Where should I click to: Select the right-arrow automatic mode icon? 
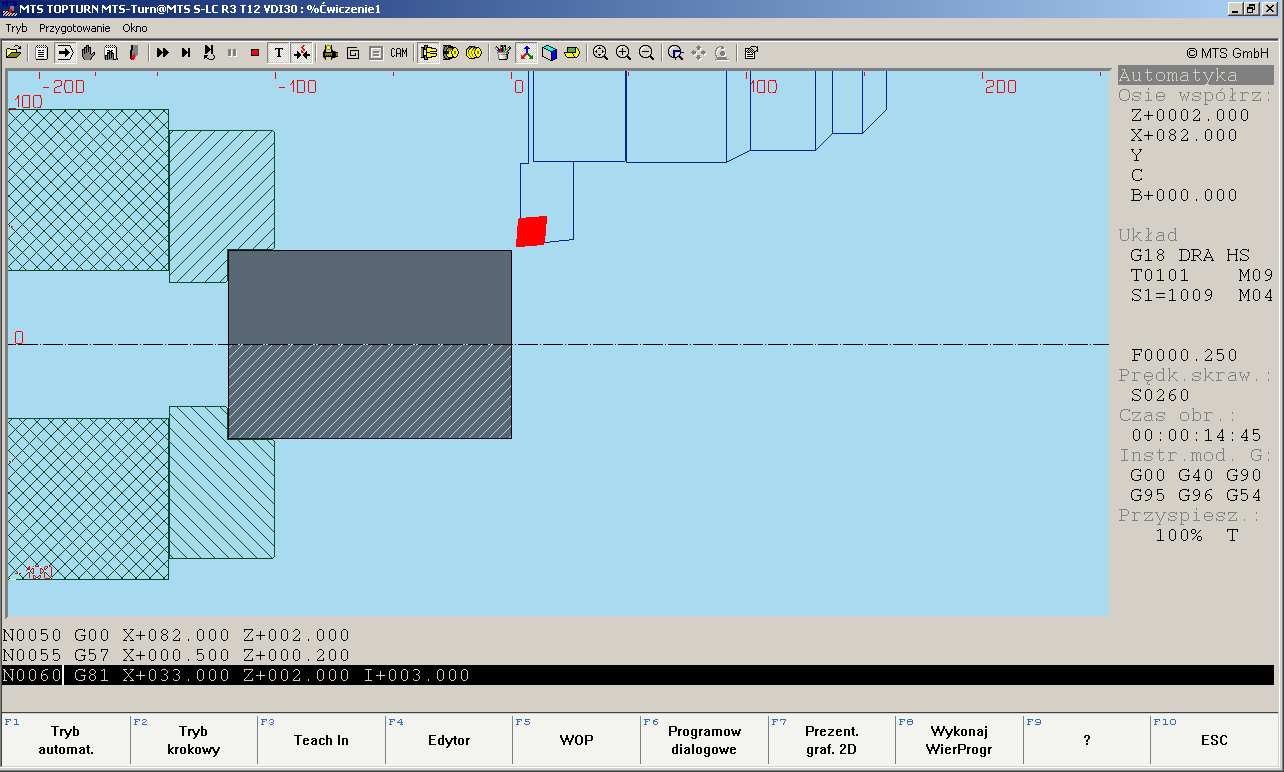(x=64, y=52)
